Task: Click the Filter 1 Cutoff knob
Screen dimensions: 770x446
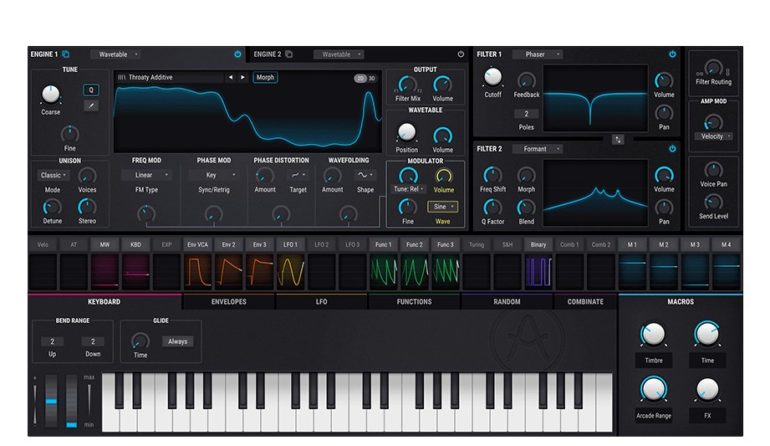Action: click(x=492, y=78)
